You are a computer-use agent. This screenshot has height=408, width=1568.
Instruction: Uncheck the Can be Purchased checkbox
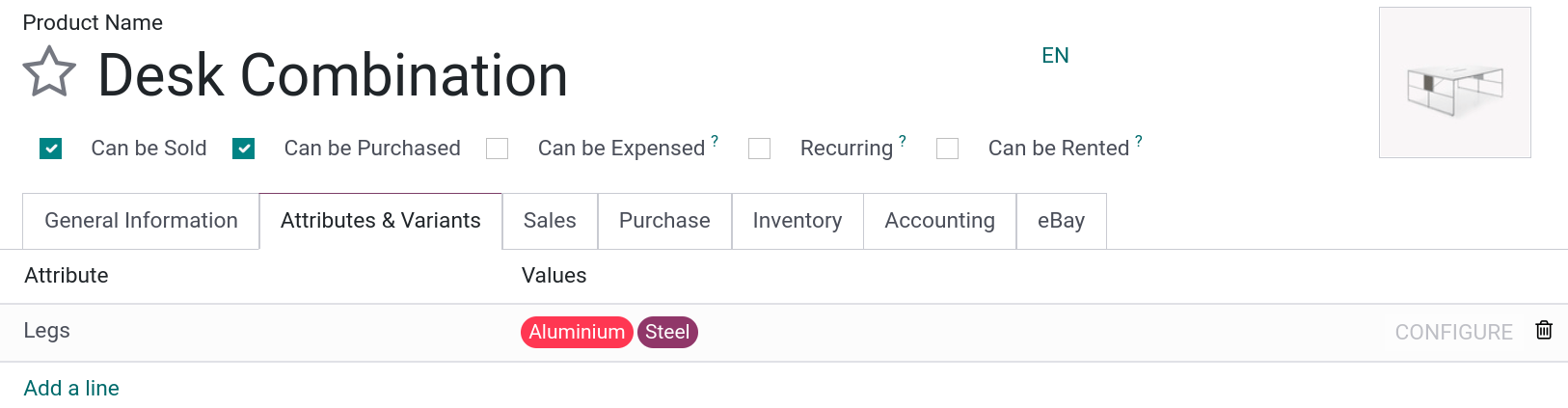pyautogui.click(x=244, y=149)
